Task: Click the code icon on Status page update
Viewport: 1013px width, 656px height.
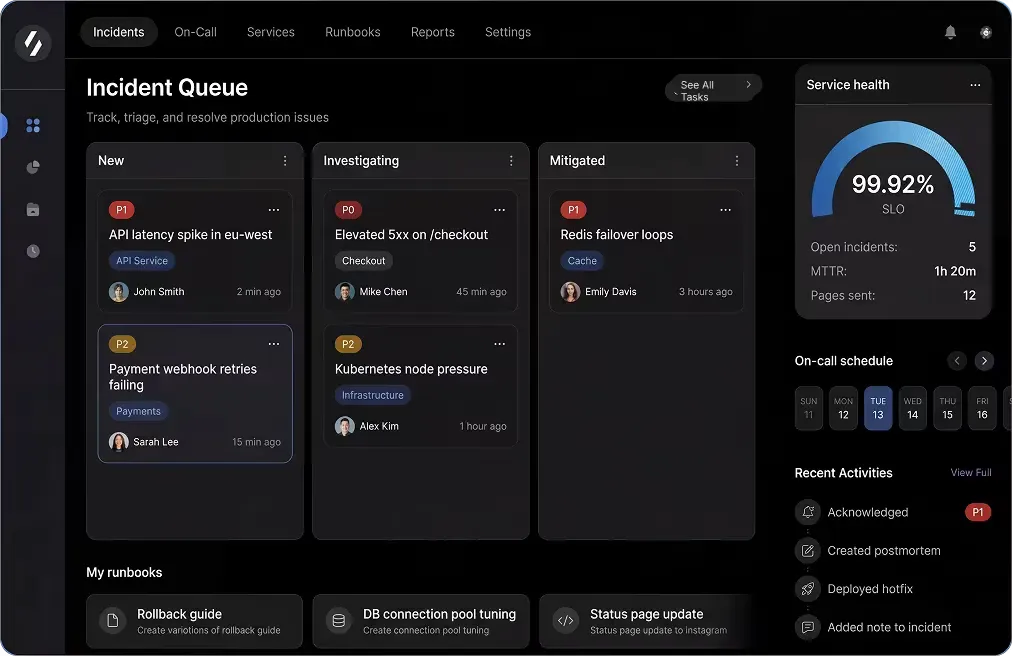Action: [565, 620]
